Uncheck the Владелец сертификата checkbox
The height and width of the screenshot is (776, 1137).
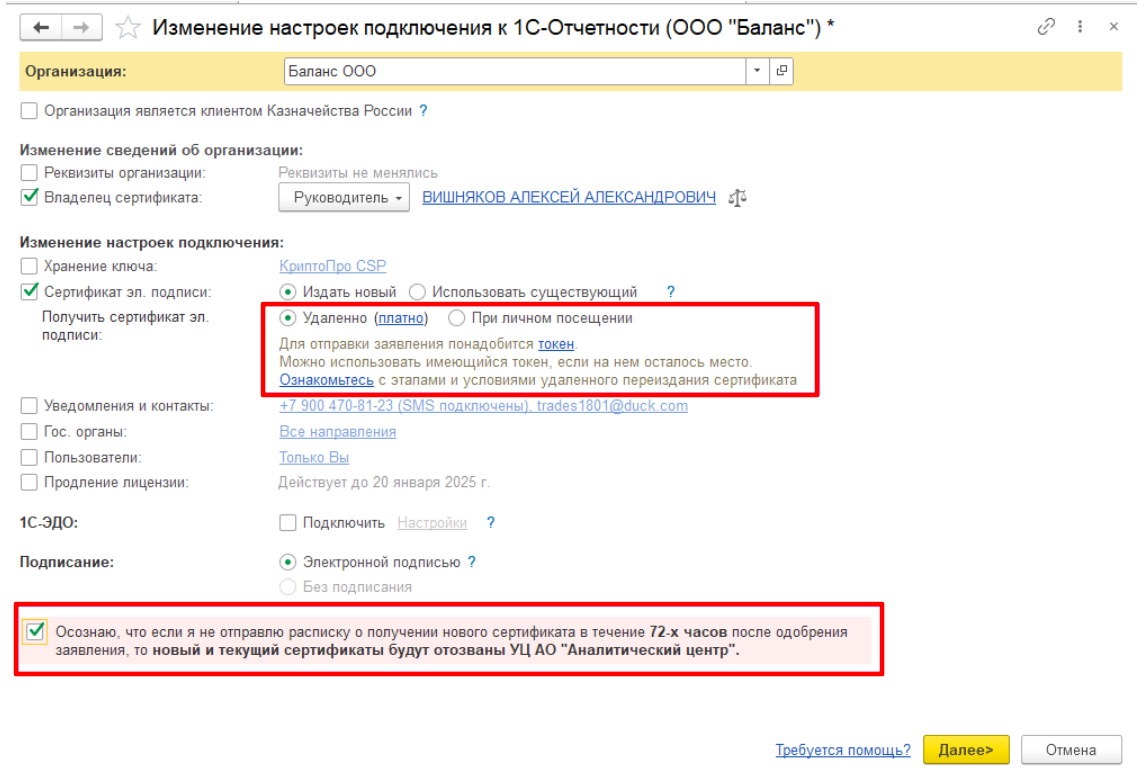point(29,197)
